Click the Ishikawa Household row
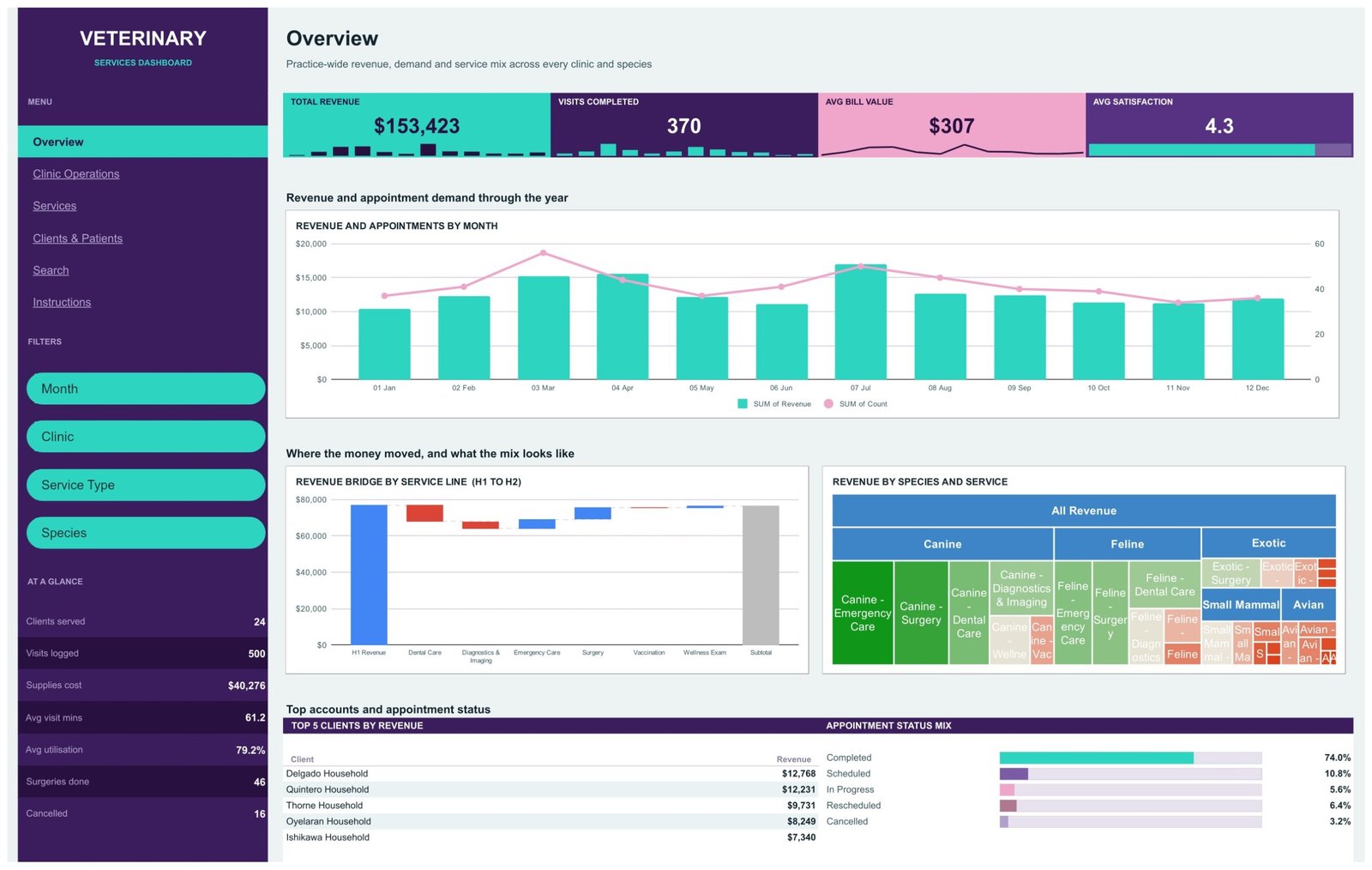The image size is (1372, 870). pyautogui.click(x=551, y=837)
